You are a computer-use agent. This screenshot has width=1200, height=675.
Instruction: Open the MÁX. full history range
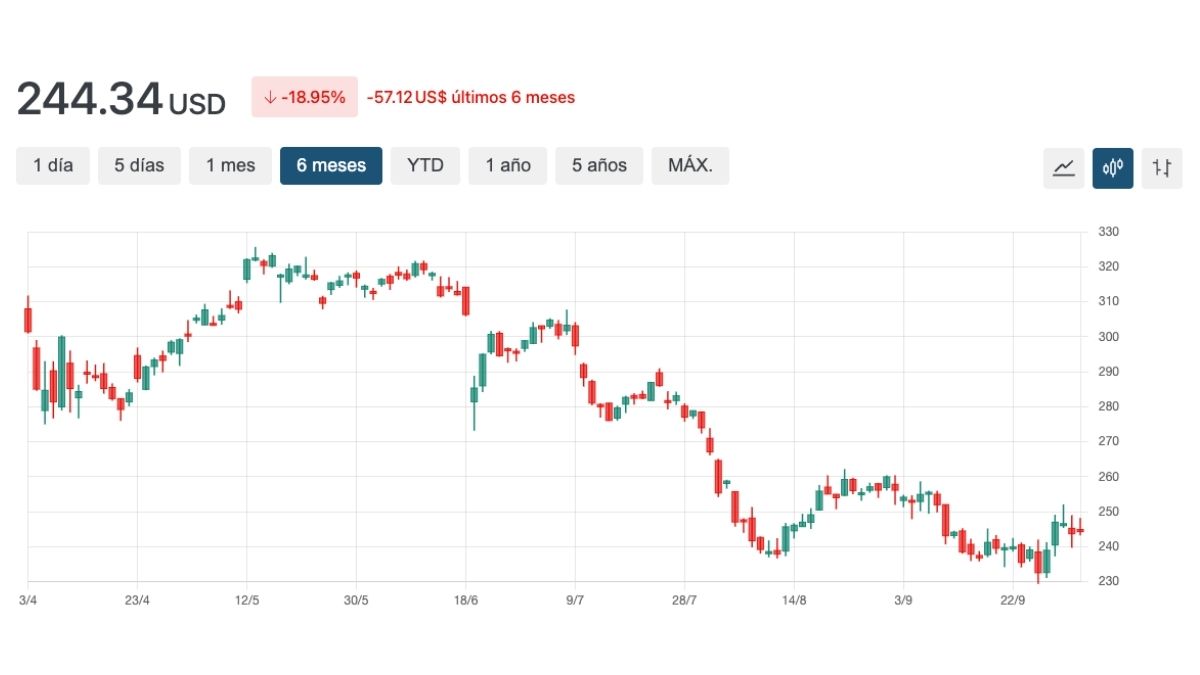click(x=690, y=166)
